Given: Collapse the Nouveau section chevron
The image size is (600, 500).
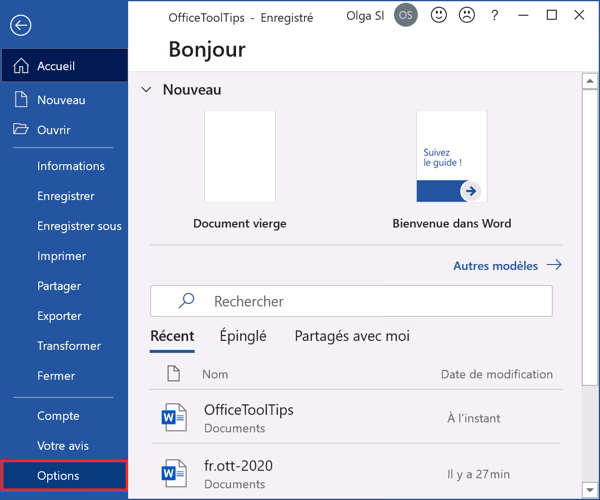Looking at the screenshot, I should pos(146,90).
